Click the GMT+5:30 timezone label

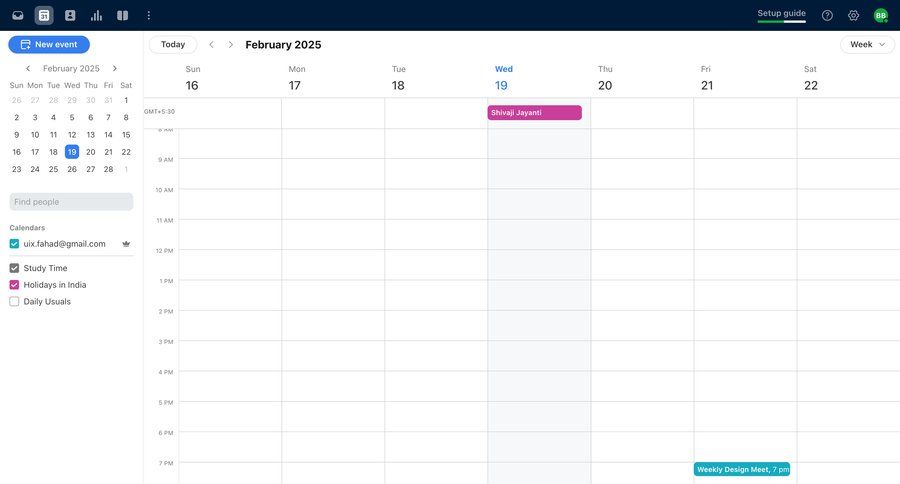[x=160, y=111]
